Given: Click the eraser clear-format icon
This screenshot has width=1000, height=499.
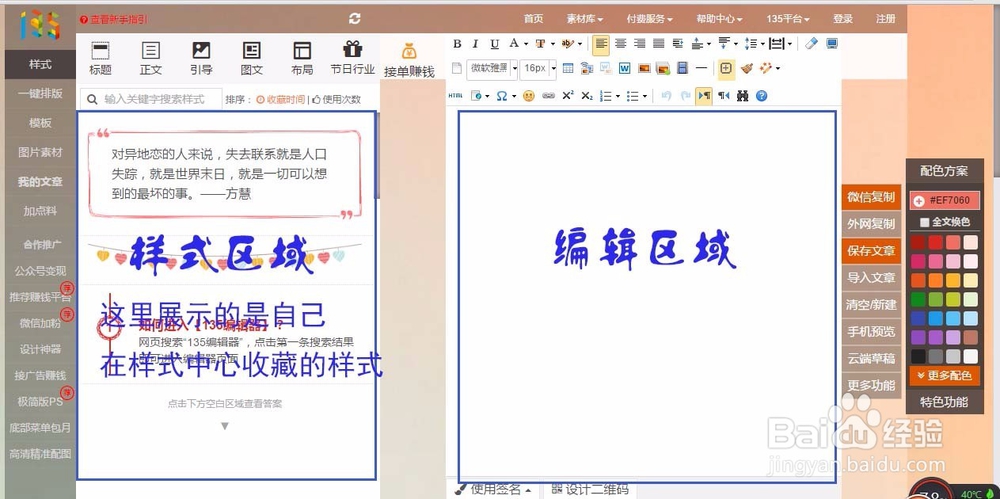Looking at the screenshot, I should (x=811, y=44).
